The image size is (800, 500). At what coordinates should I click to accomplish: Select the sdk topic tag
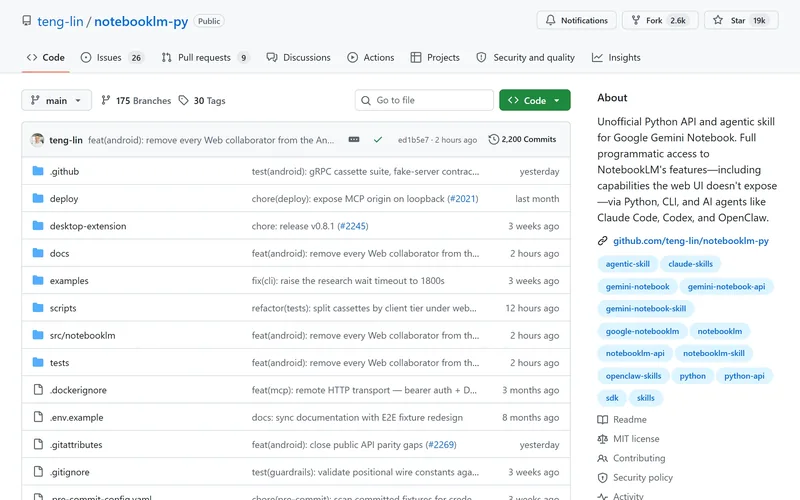(x=612, y=398)
